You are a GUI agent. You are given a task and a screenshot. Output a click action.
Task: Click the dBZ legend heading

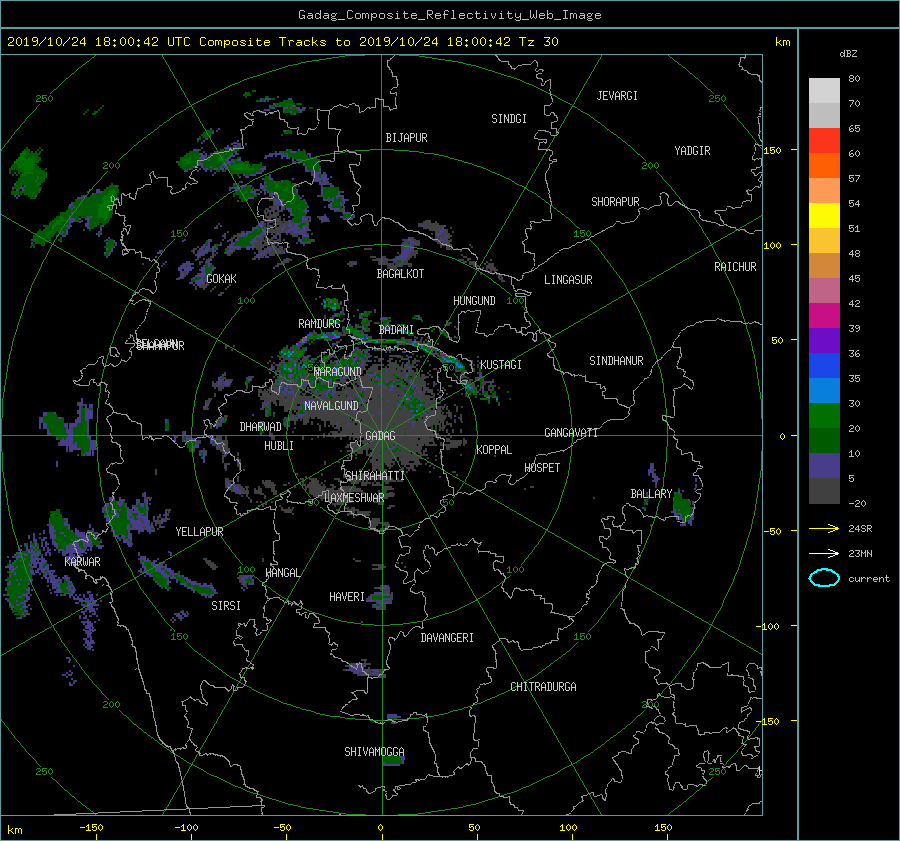pos(848,54)
